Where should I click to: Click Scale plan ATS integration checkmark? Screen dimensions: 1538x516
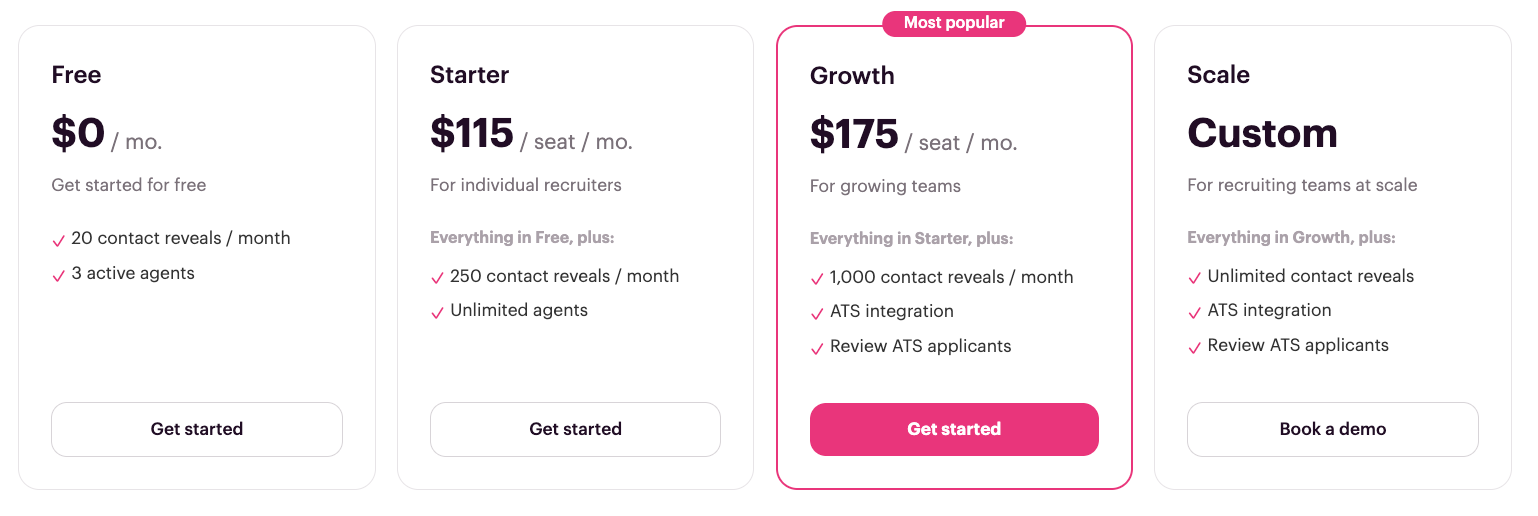pyautogui.click(x=1194, y=312)
